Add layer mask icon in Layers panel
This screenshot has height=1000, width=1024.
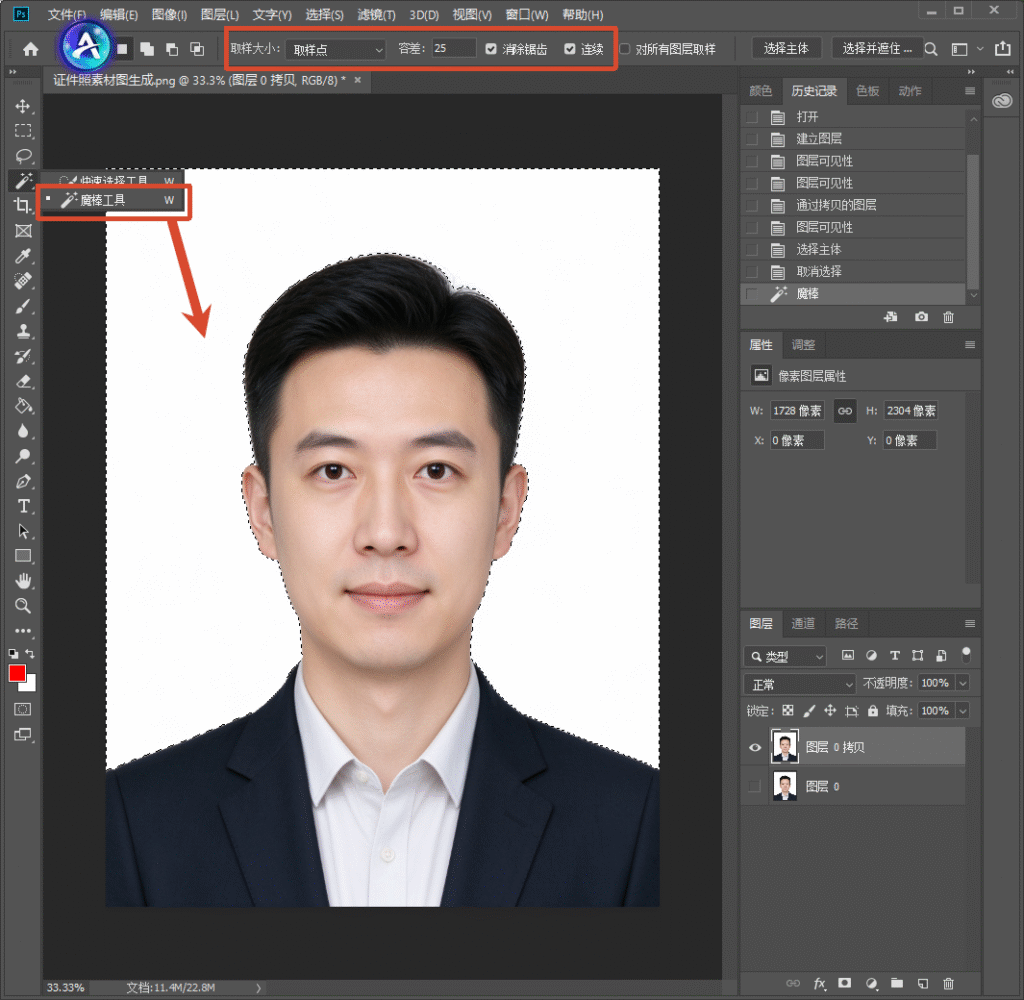click(844, 983)
